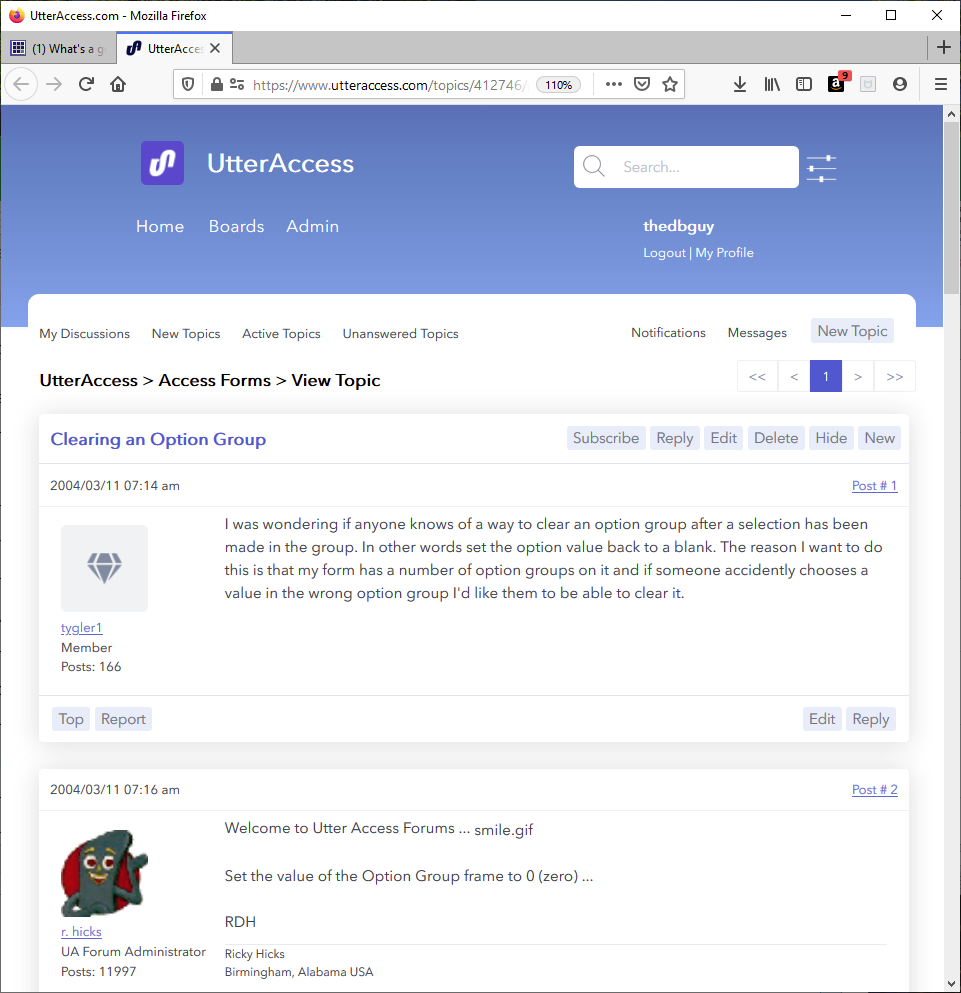Click Reply in the topic header
This screenshot has height=993, width=961.
(x=675, y=438)
